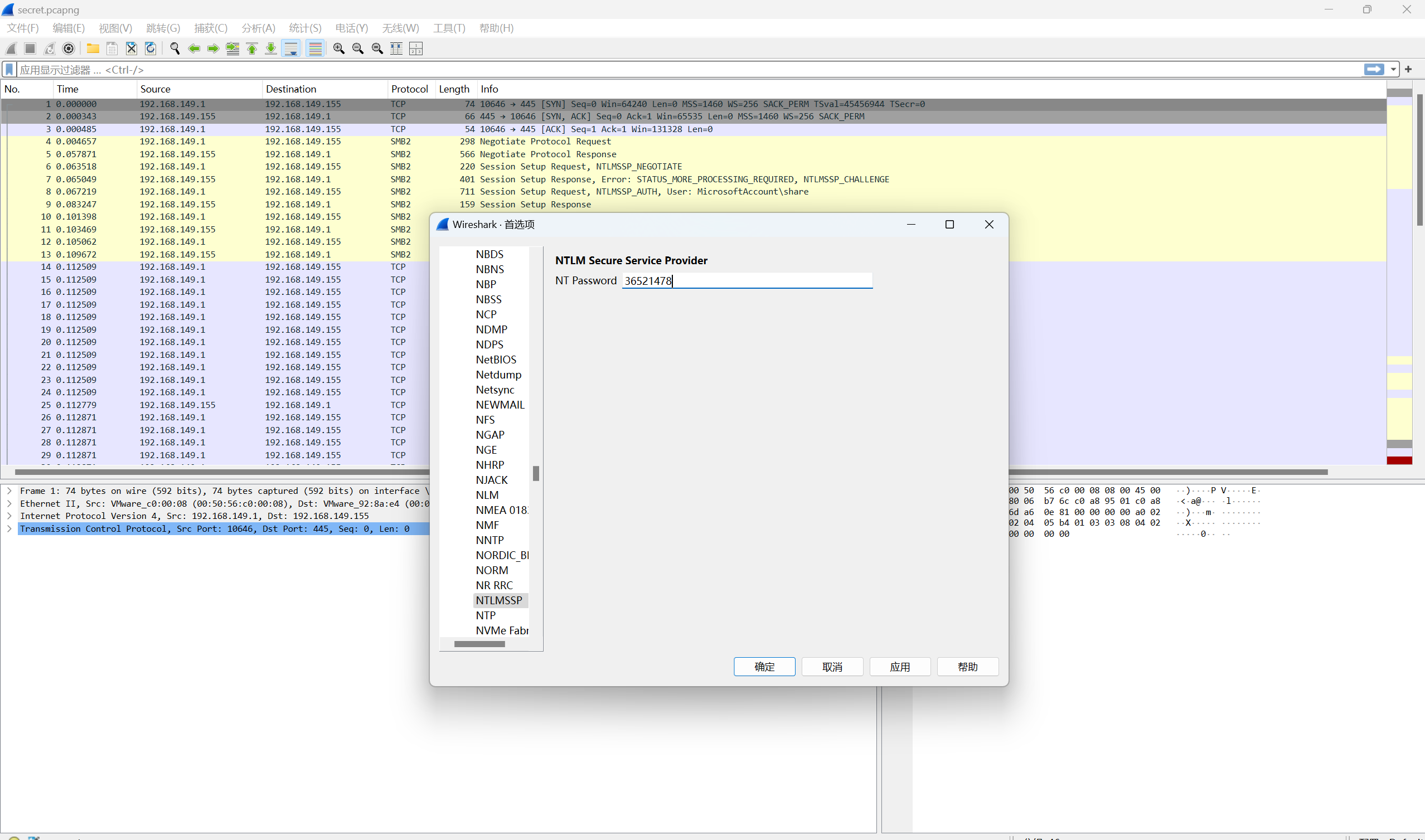
Task: Sort packet list by Source column
Action: pos(199,89)
